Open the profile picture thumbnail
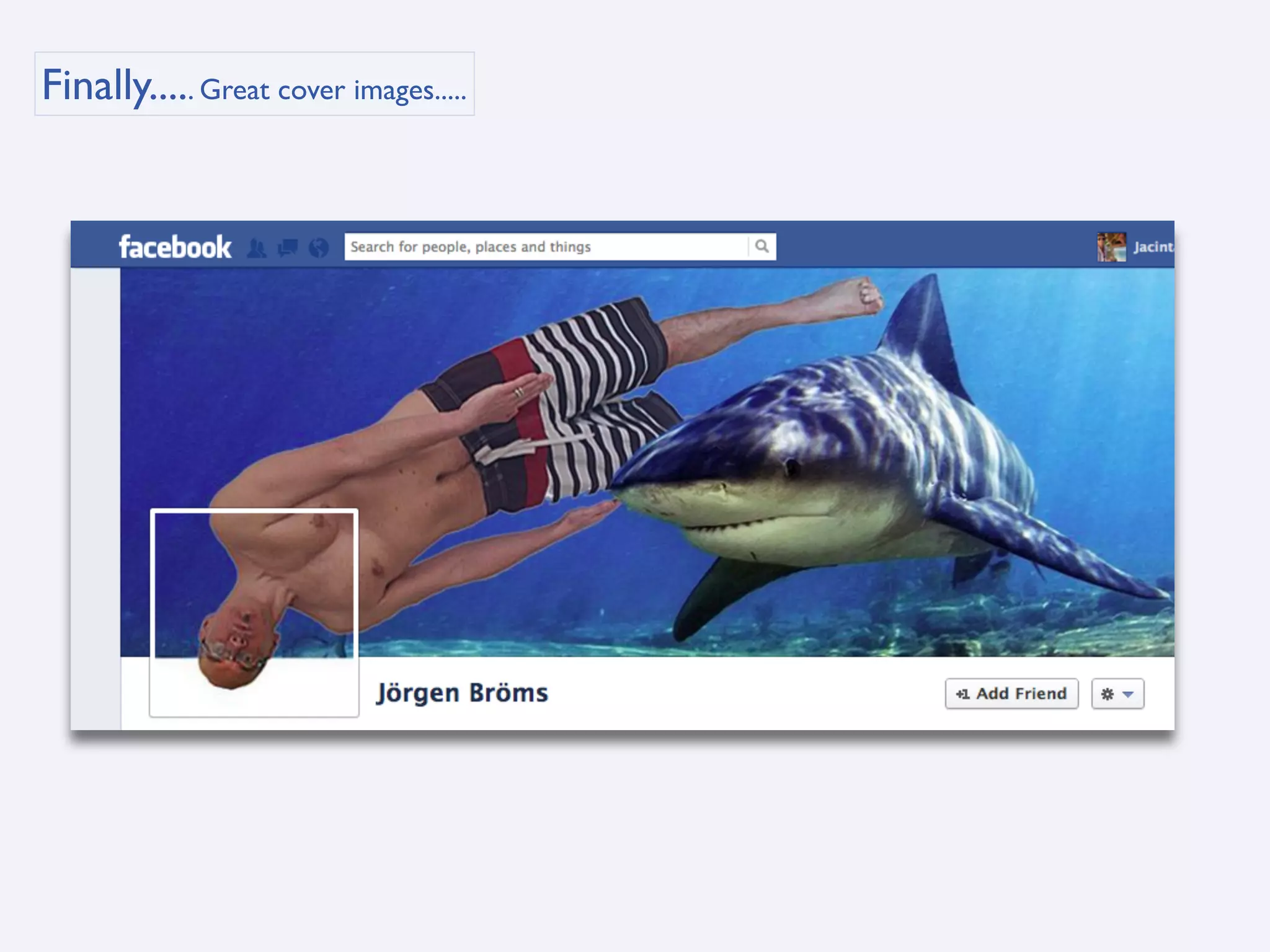Viewport: 1270px width, 952px height. point(254,612)
